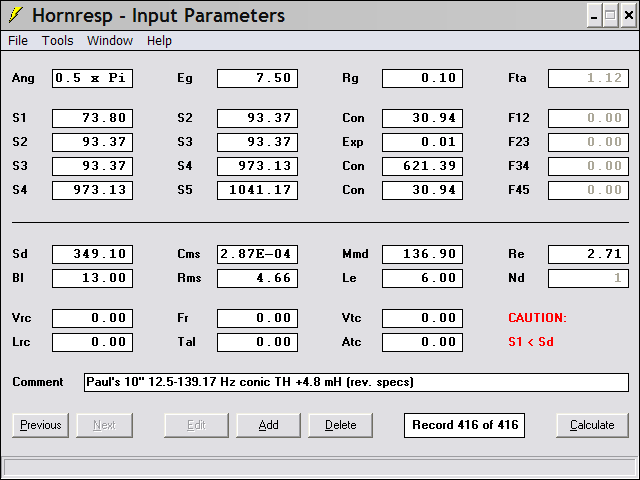Click the F12 field
This screenshot has height=480, width=640.
pyautogui.click(x=588, y=118)
